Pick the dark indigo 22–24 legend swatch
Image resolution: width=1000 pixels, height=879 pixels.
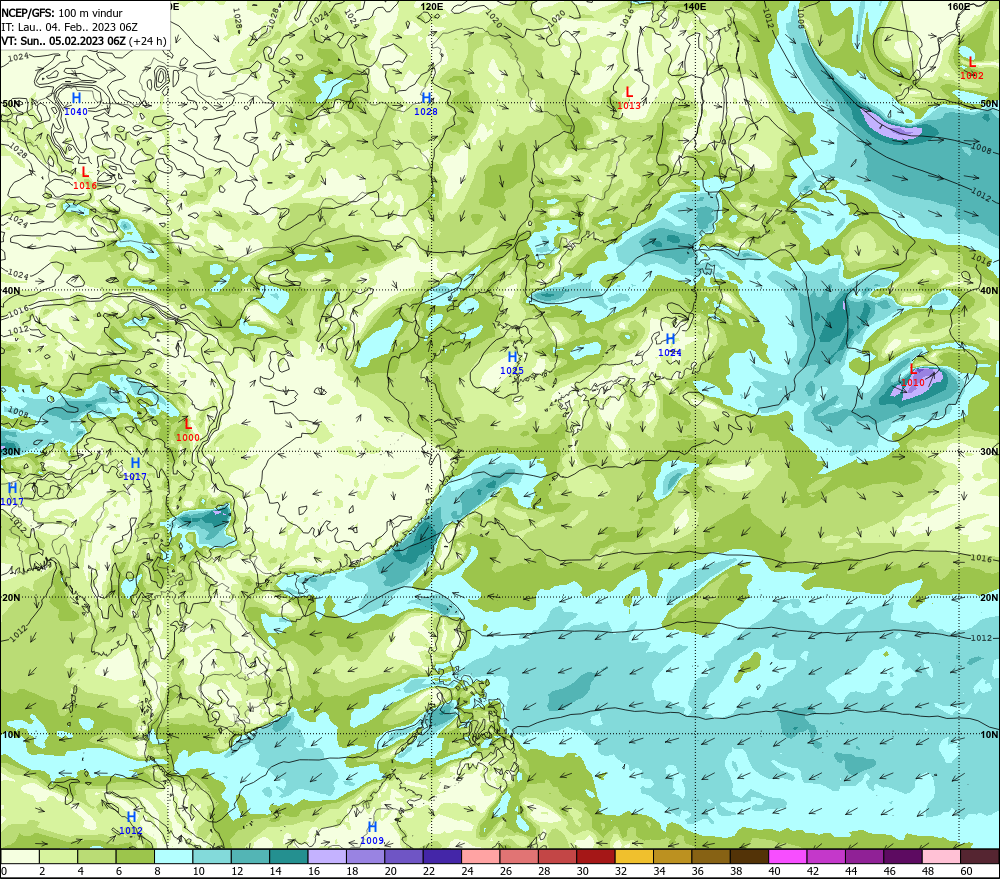click(x=442, y=856)
